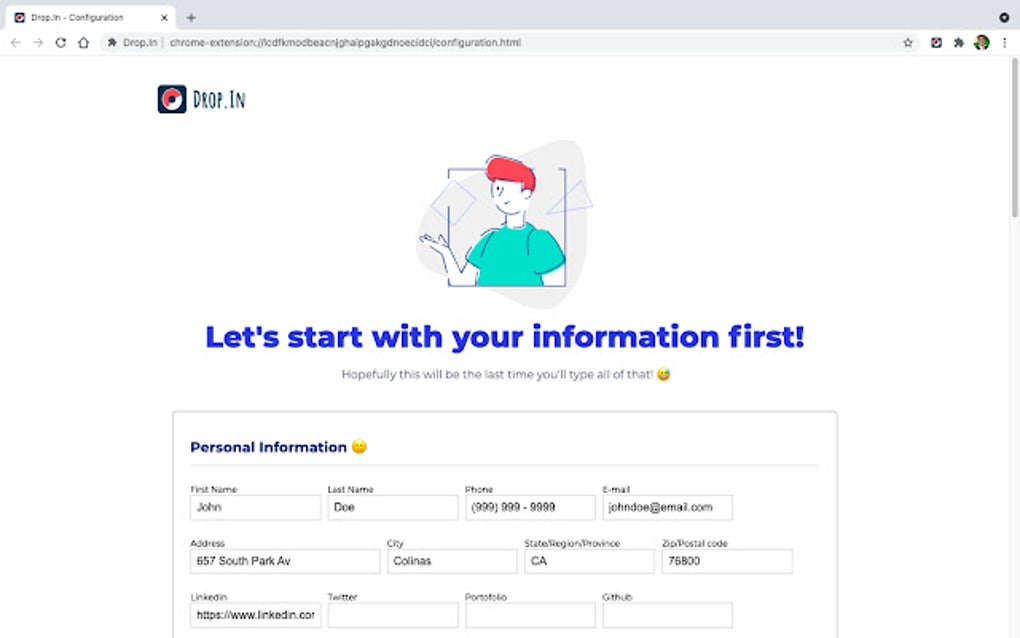Click the Drop.In pin icon in the address bar
This screenshot has width=1020, height=638.
tap(113, 43)
